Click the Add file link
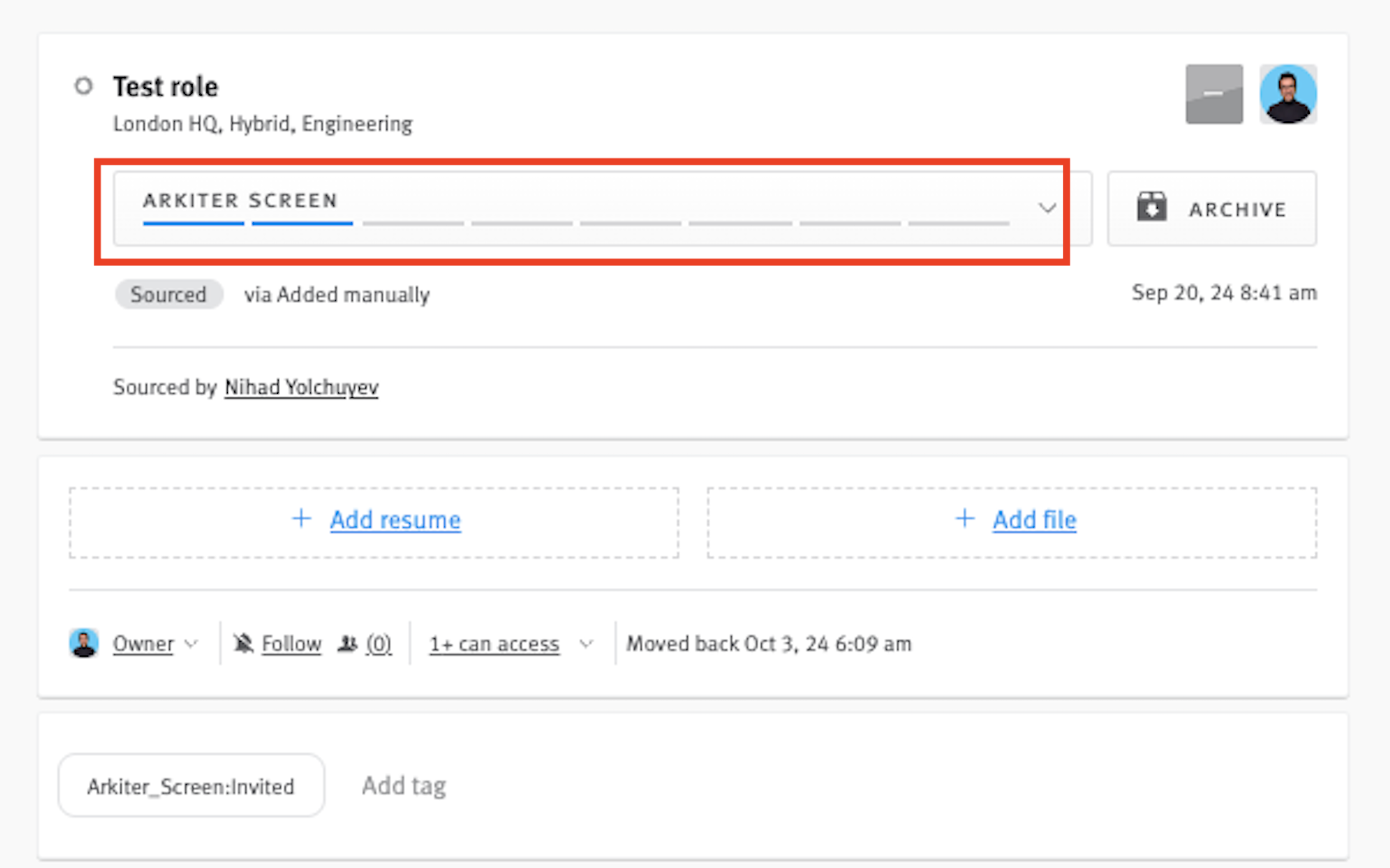Image resolution: width=1390 pixels, height=868 pixels. pos(1034,520)
